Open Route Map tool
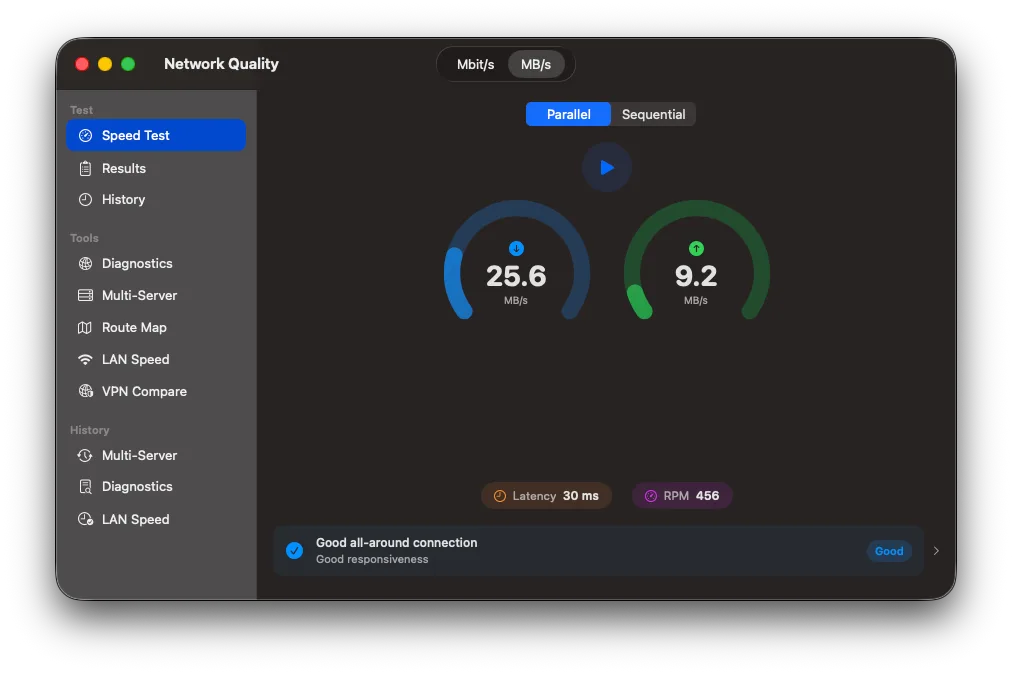1012x674 pixels. point(156,327)
